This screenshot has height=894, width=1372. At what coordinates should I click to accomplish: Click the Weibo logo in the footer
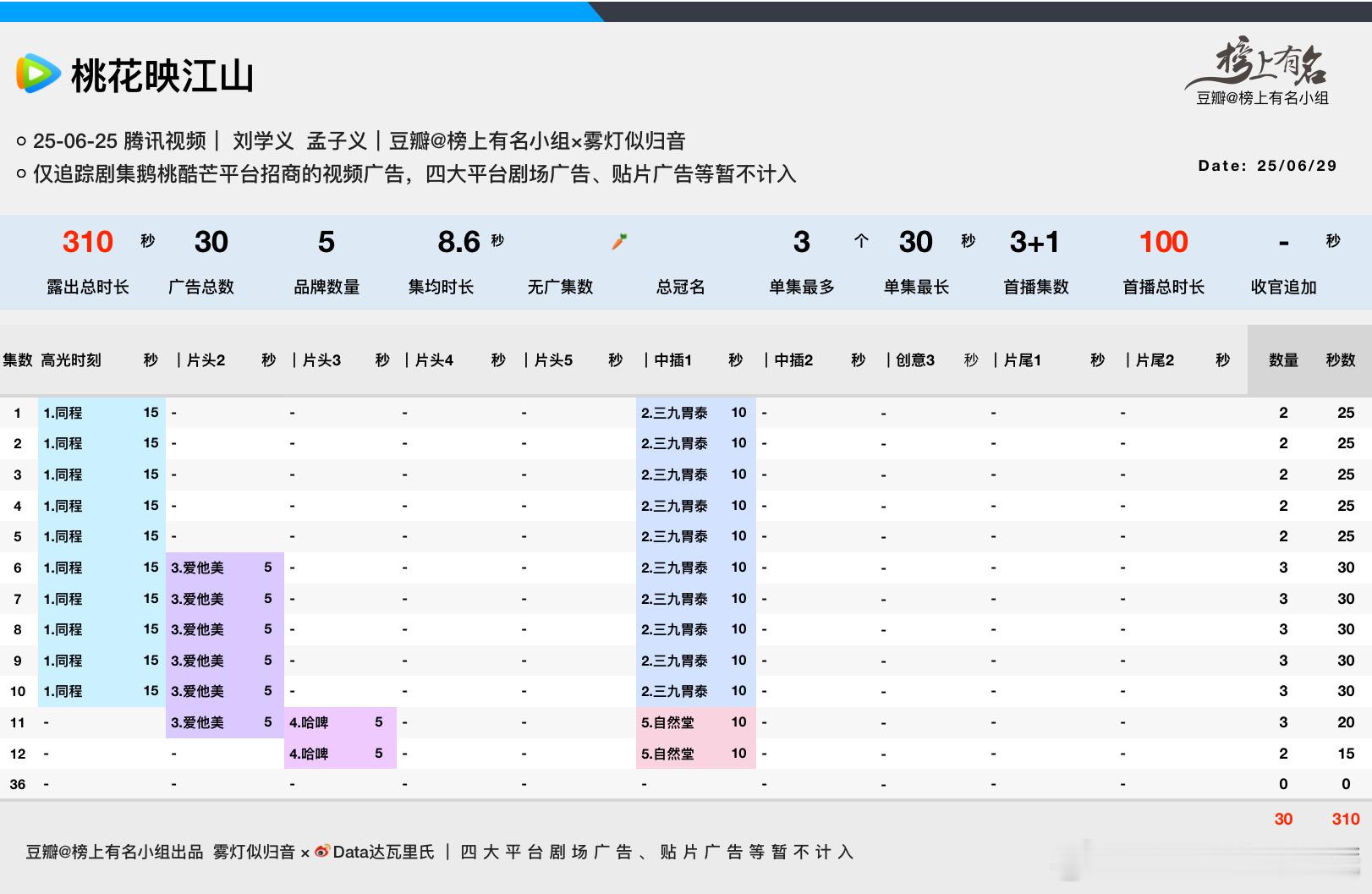321,851
